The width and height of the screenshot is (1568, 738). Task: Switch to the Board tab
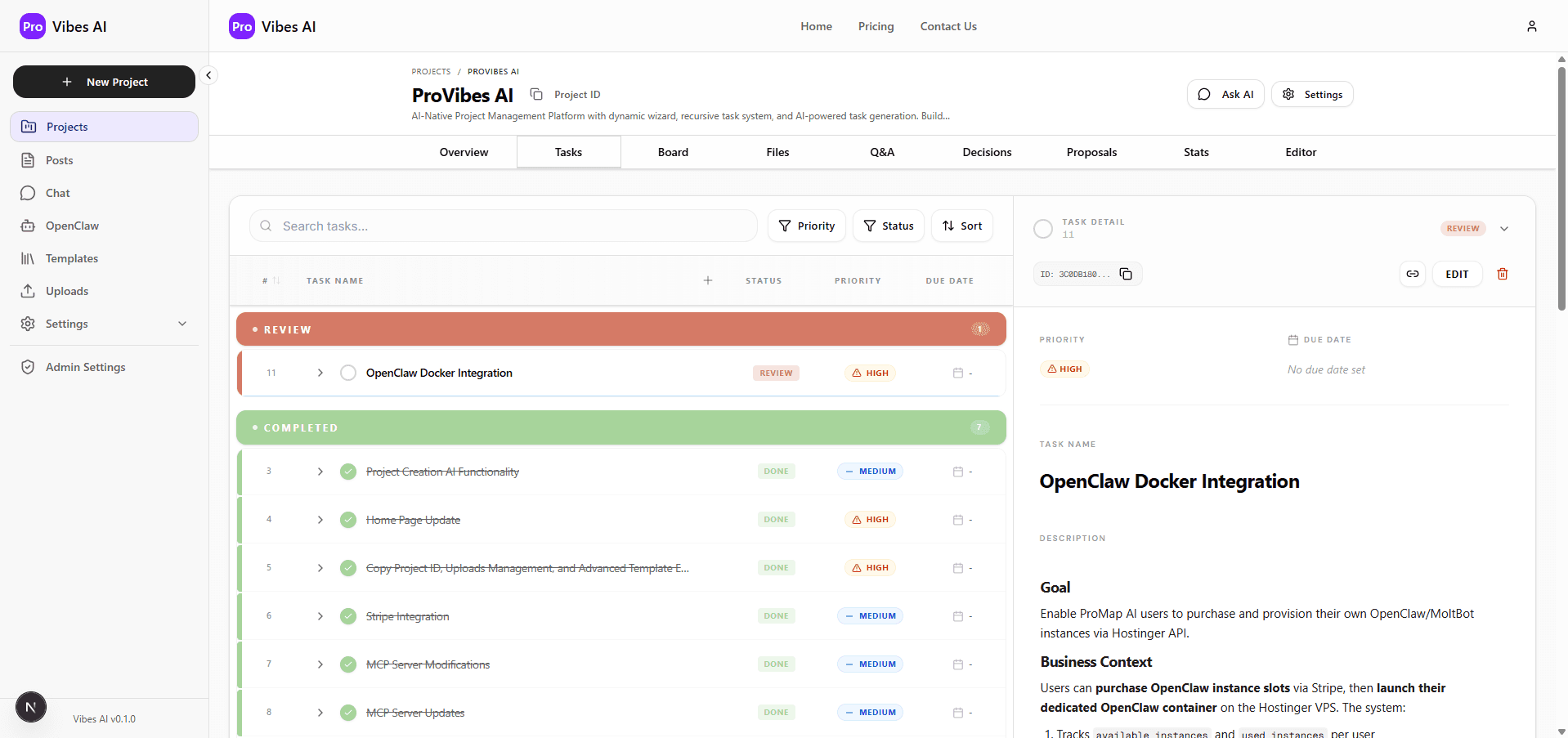point(672,152)
